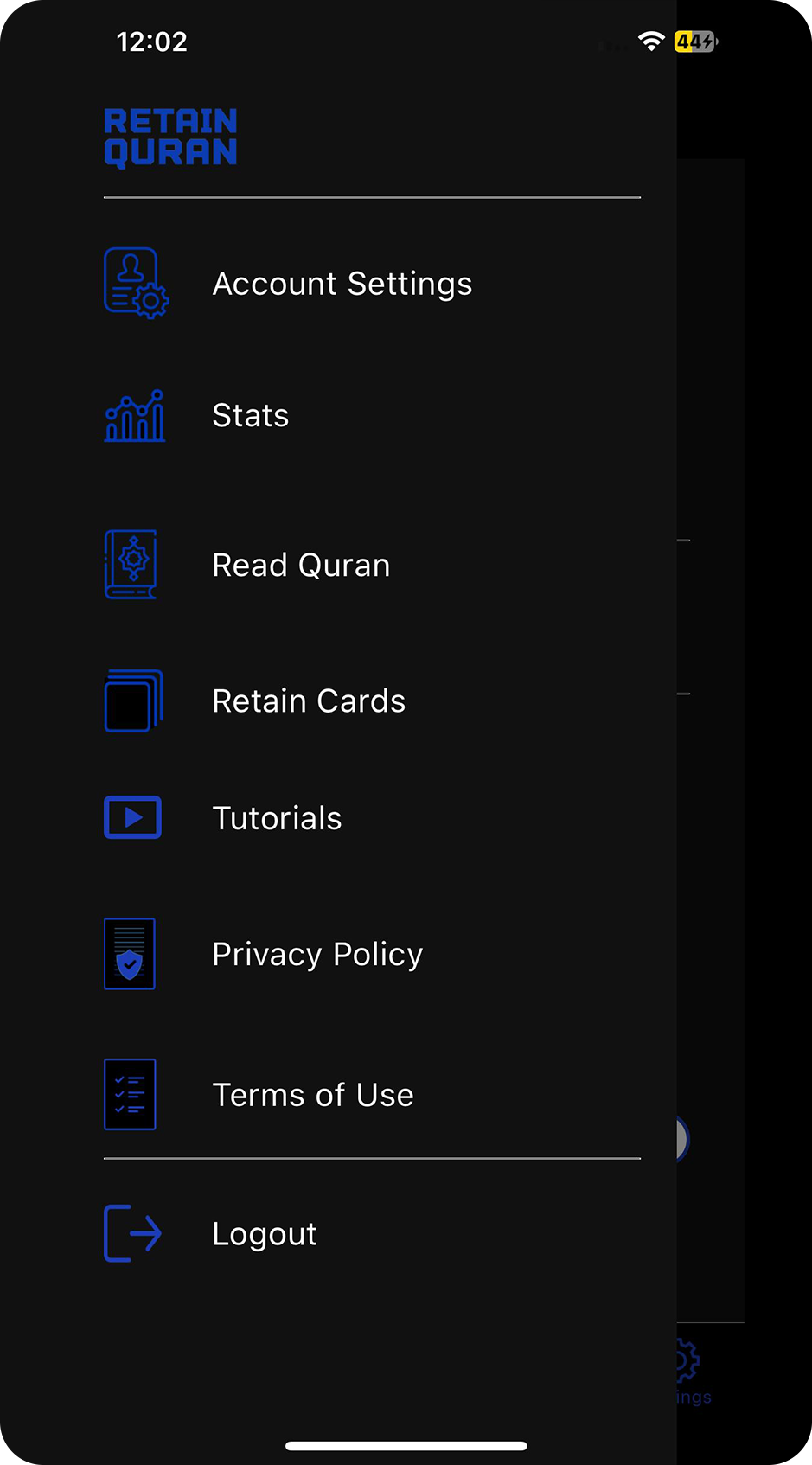Tap the Account Settings profile gear icon

point(136,284)
